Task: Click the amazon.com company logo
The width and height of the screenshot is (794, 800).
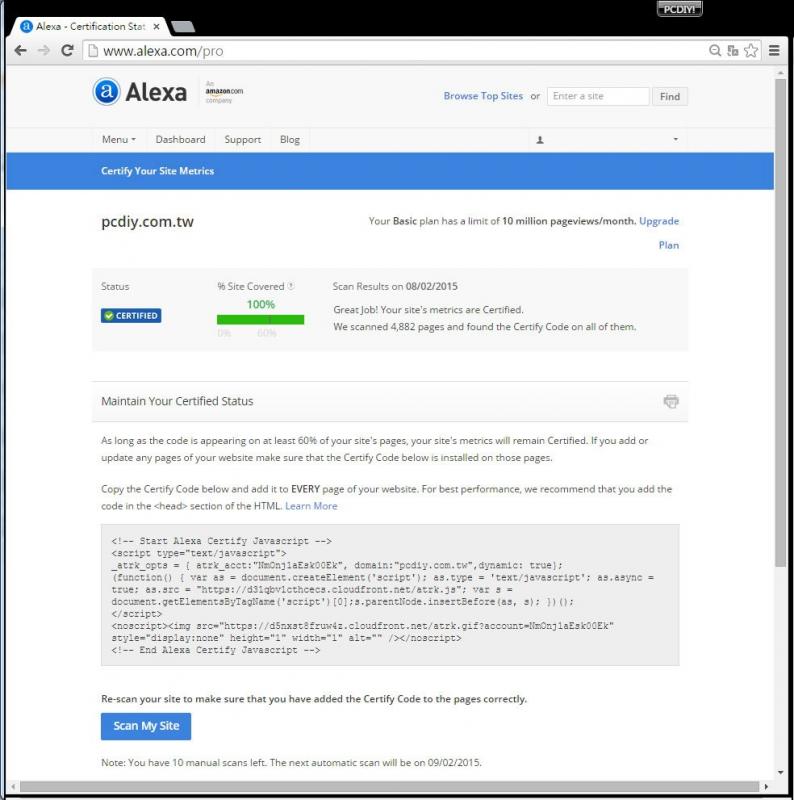Action: click(x=224, y=92)
